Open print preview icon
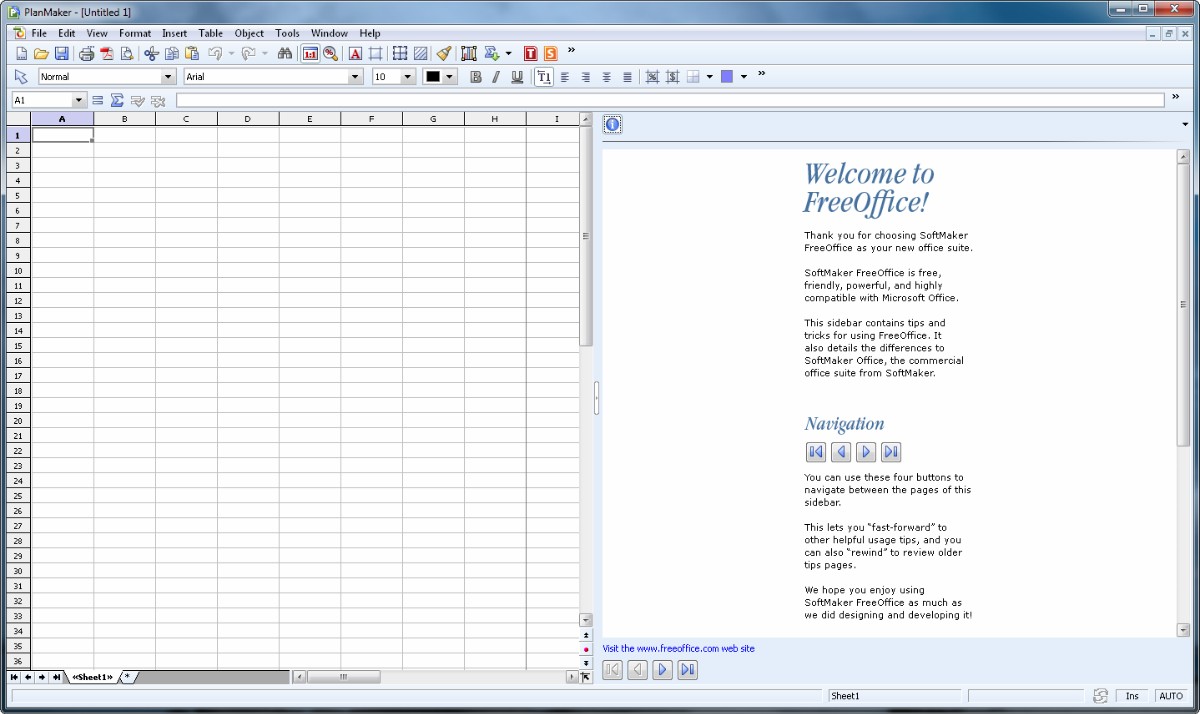The height and width of the screenshot is (714, 1200). coord(127,53)
